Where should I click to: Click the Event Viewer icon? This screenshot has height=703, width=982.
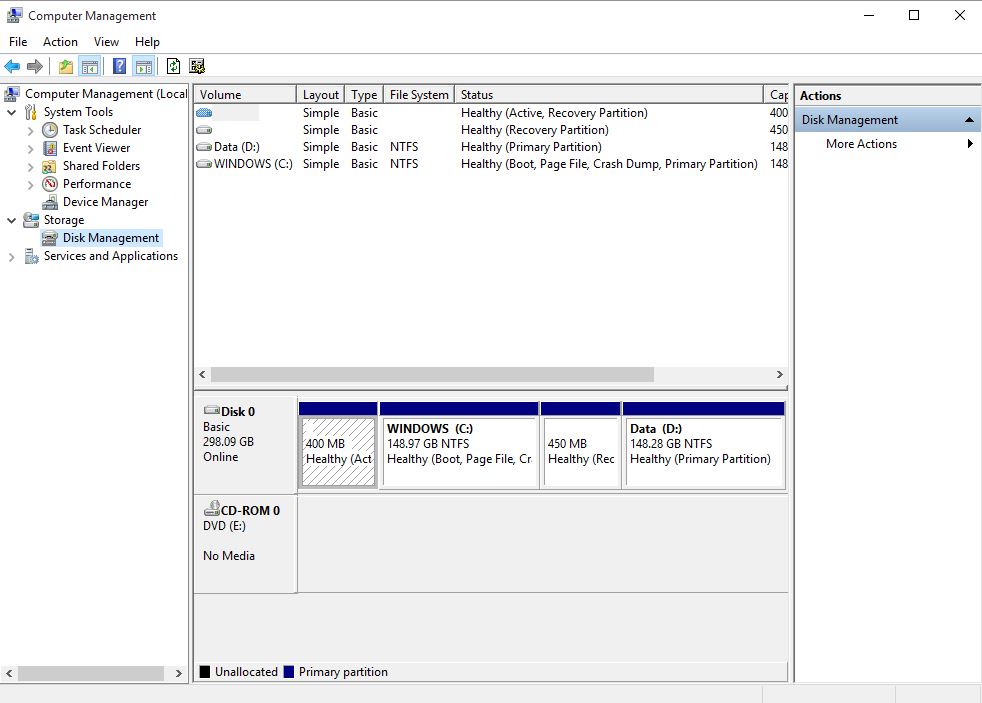pyautogui.click(x=50, y=148)
